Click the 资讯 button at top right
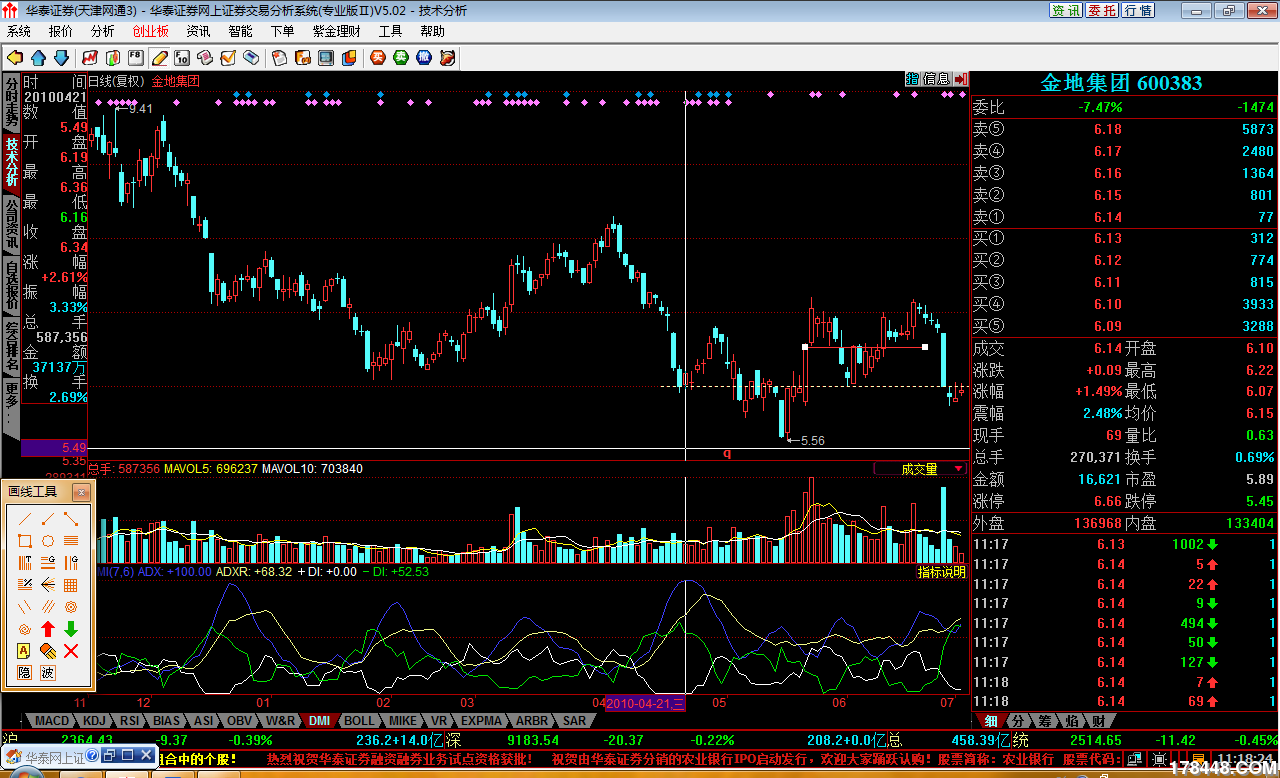Screen dimensions: 1280x778 tap(1066, 10)
